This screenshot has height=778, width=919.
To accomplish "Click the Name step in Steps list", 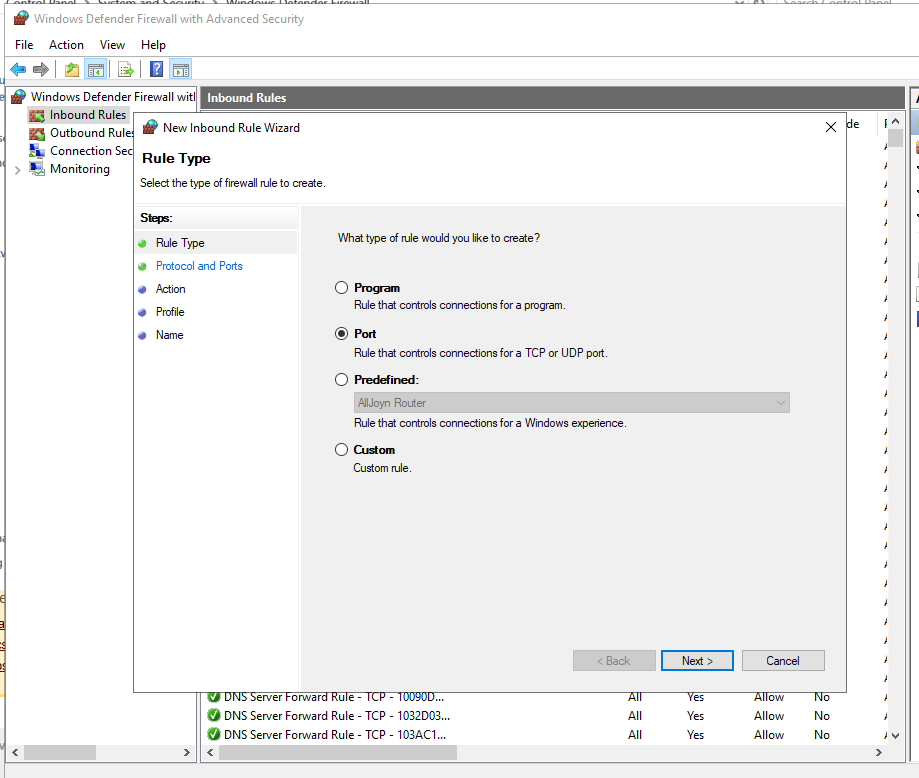I will tap(169, 335).
